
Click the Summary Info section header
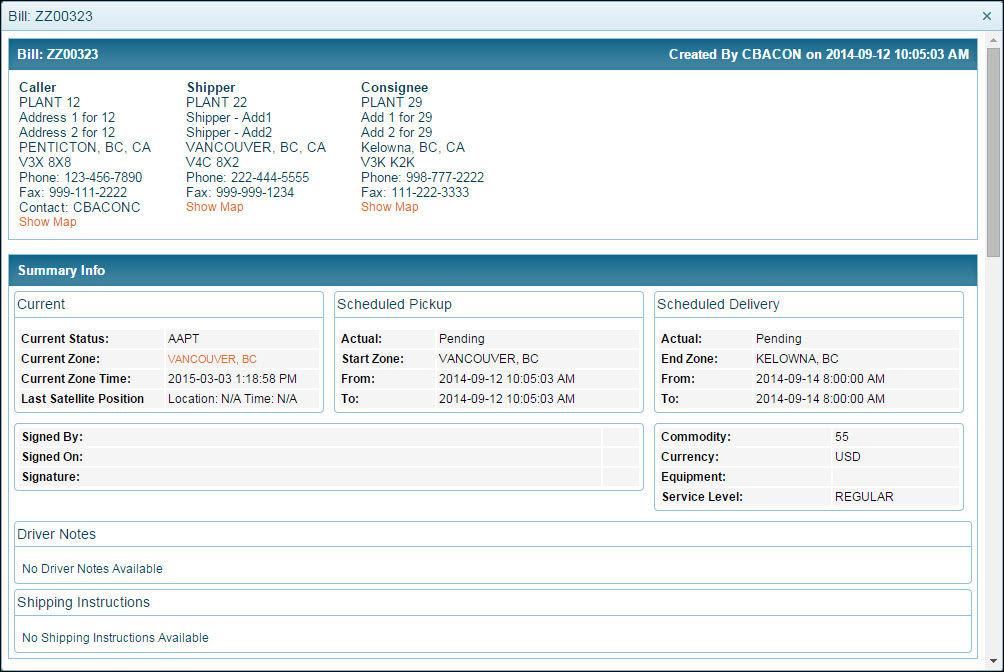tap(61, 271)
